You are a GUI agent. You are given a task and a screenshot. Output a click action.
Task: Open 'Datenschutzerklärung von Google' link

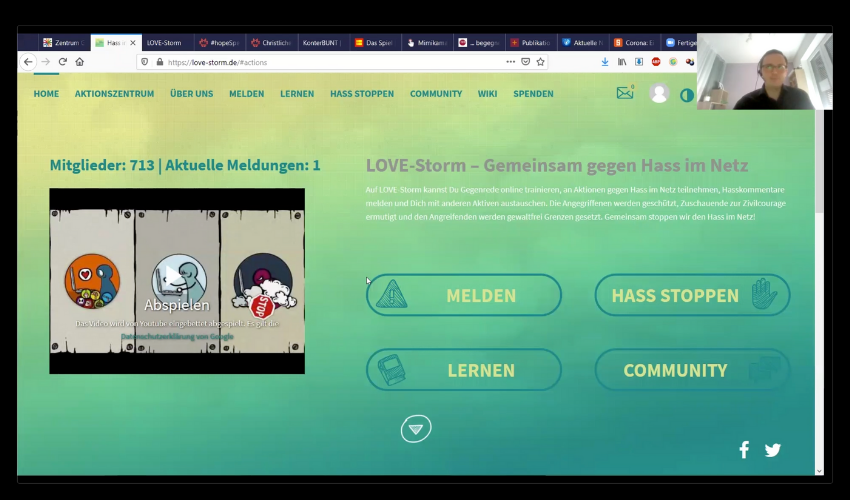coord(177,337)
